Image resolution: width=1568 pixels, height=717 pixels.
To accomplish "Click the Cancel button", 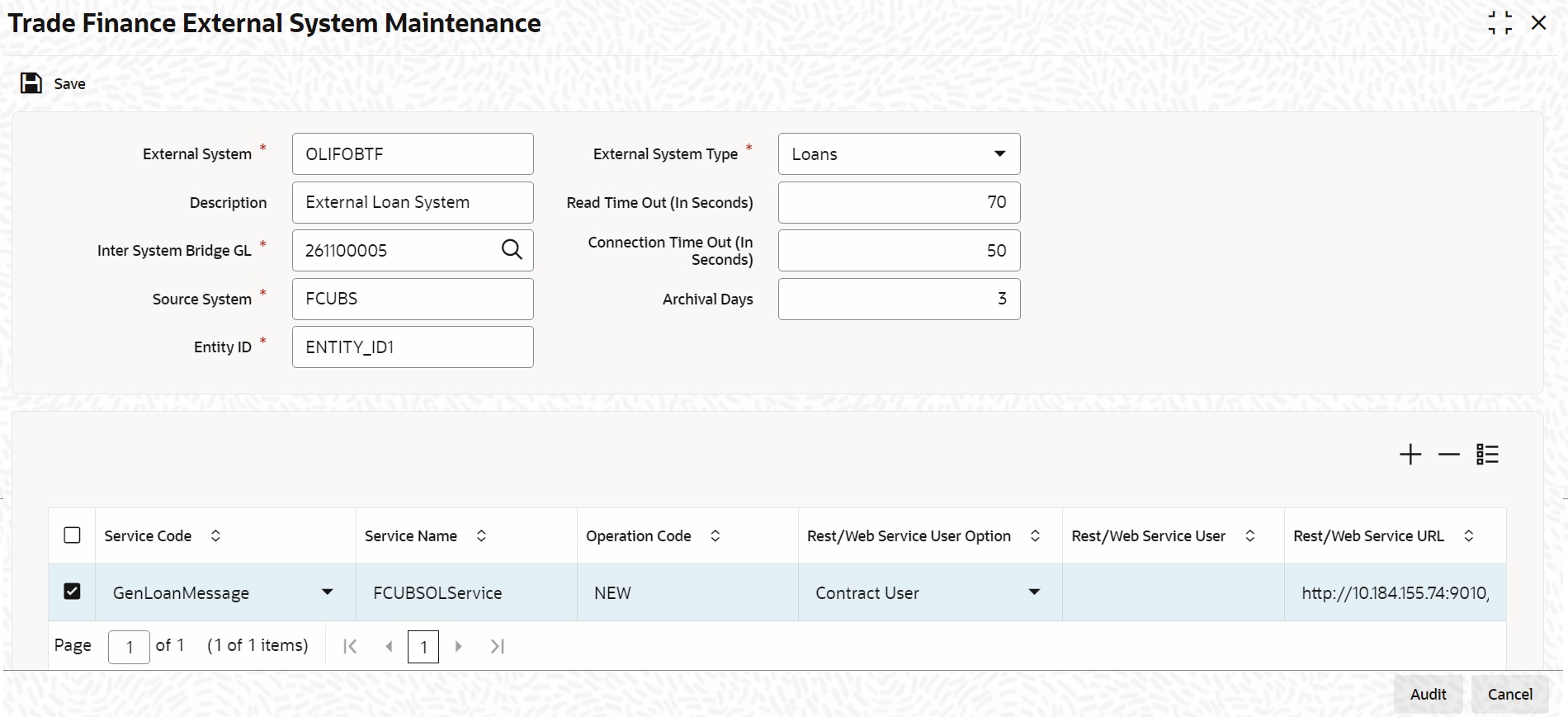I will [1510, 694].
